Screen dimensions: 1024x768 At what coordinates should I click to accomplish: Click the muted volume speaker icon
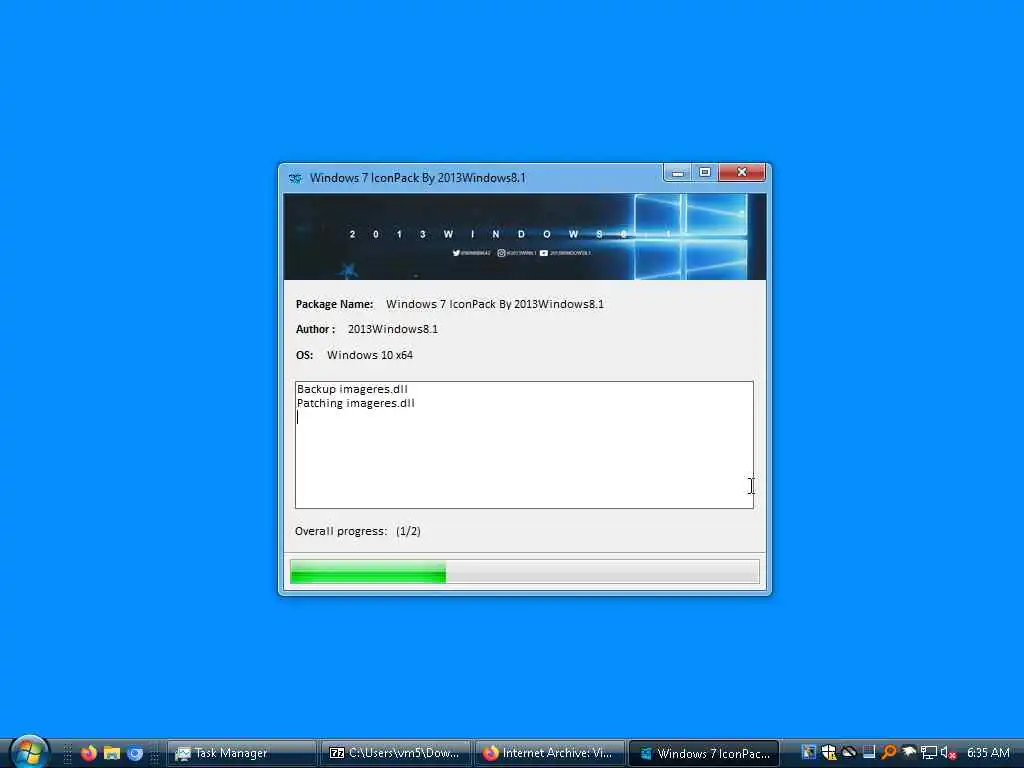pyautogui.click(x=948, y=752)
